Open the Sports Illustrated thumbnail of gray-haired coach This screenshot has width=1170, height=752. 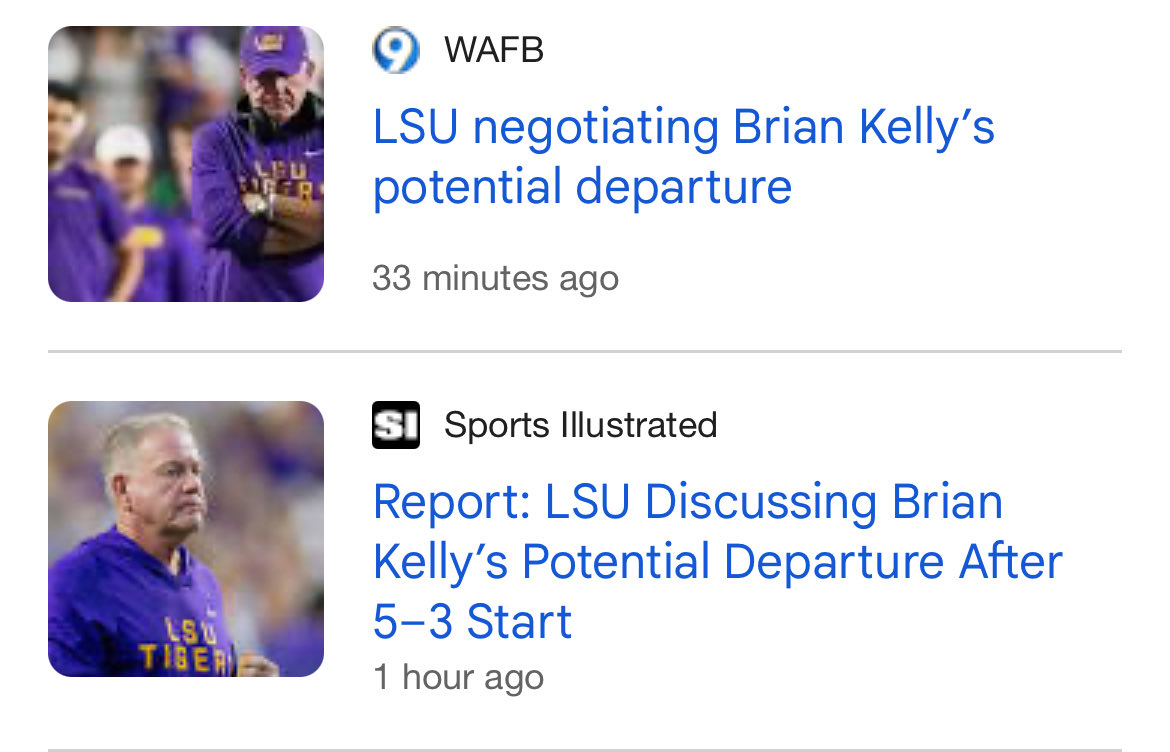pos(186,539)
